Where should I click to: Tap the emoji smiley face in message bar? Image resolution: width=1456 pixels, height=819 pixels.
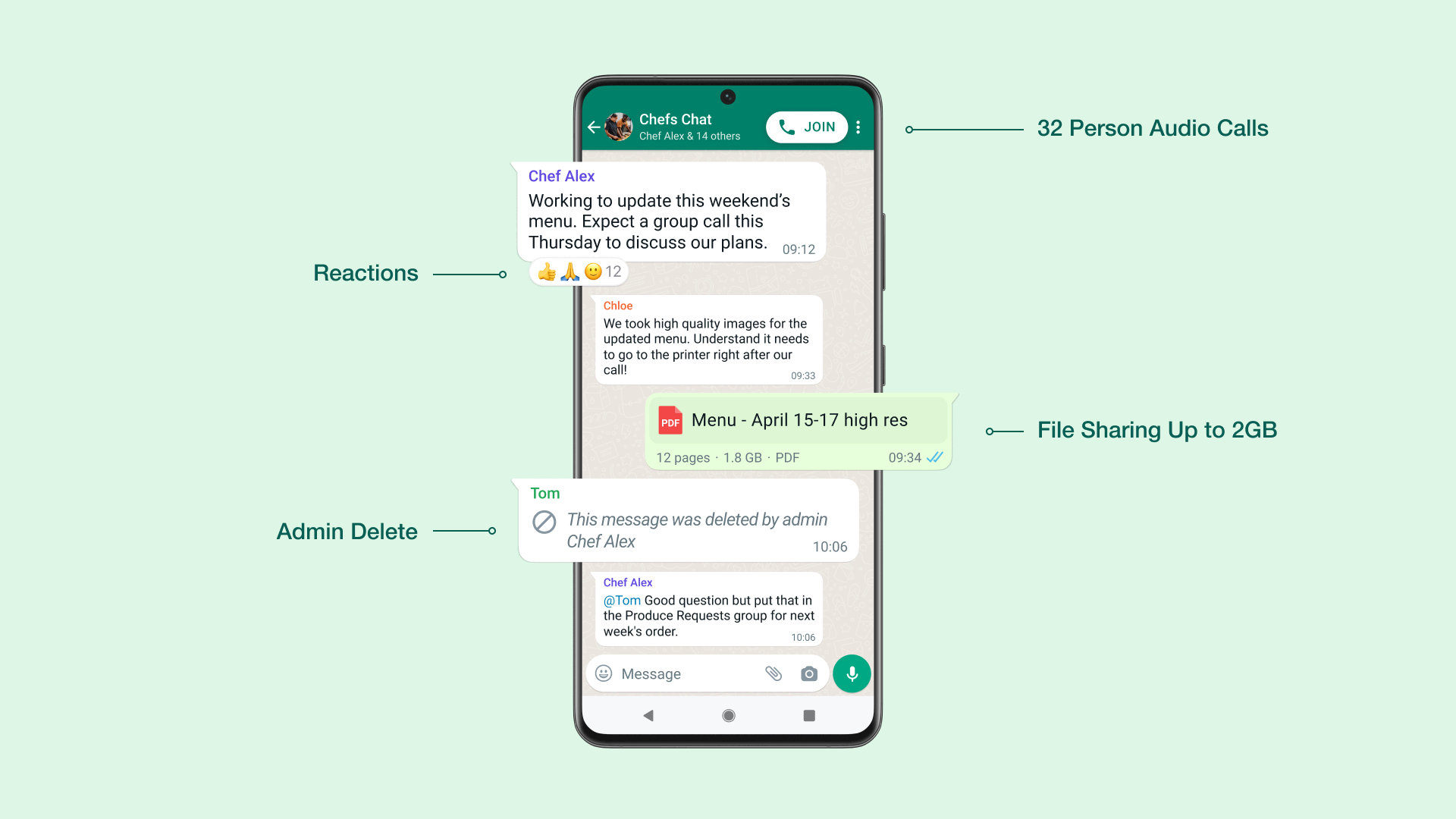click(605, 673)
